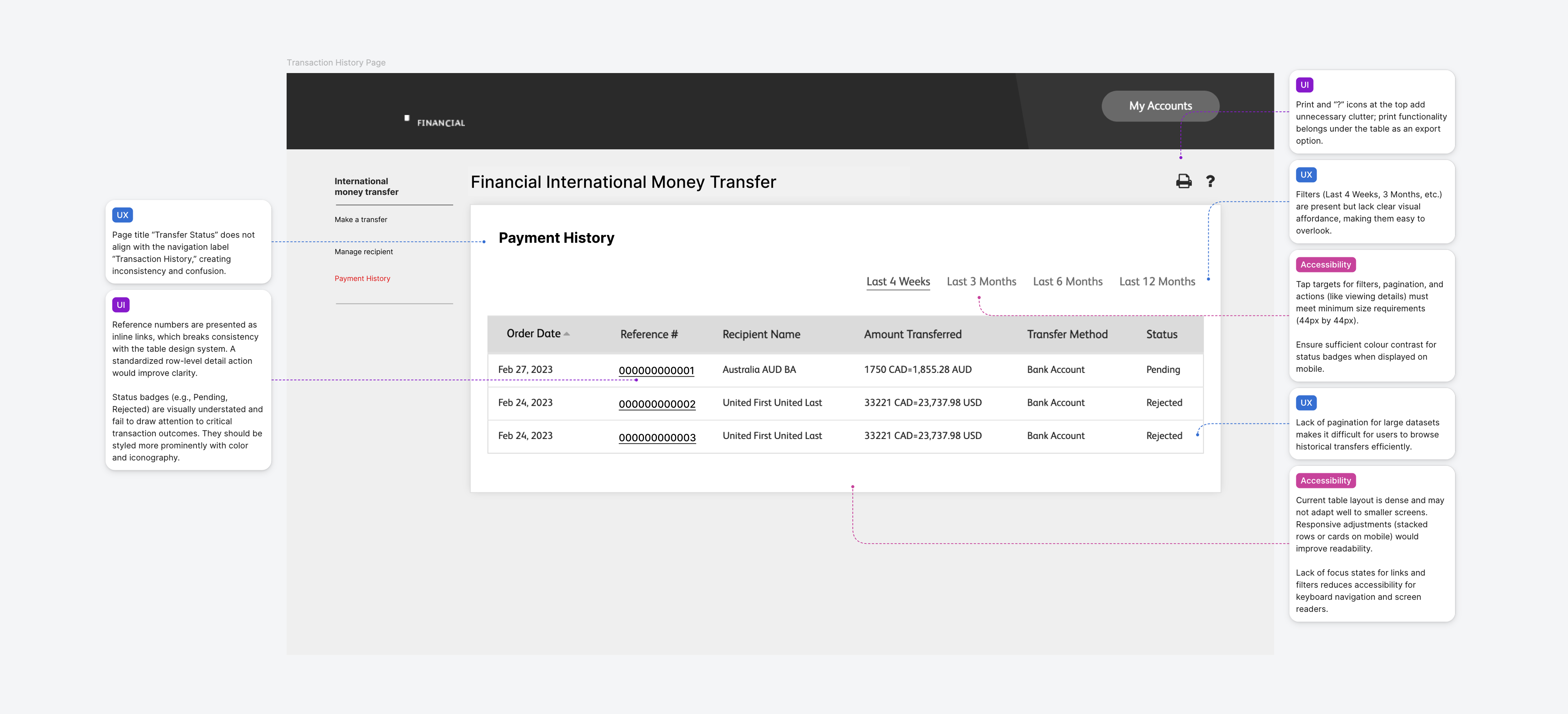The image size is (1568, 714).
Task: Select "Payment History" in the sidebar navigation
Action: pyautogui.click(x=363, y=278)
